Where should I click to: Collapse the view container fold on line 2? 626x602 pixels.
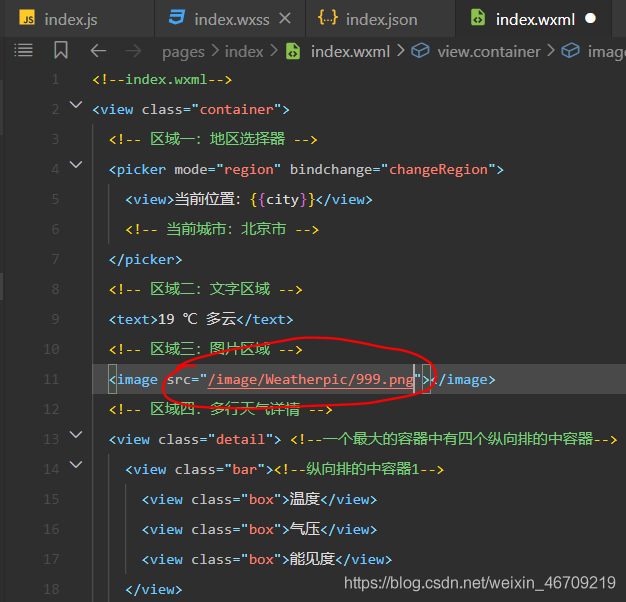point(76,105)
